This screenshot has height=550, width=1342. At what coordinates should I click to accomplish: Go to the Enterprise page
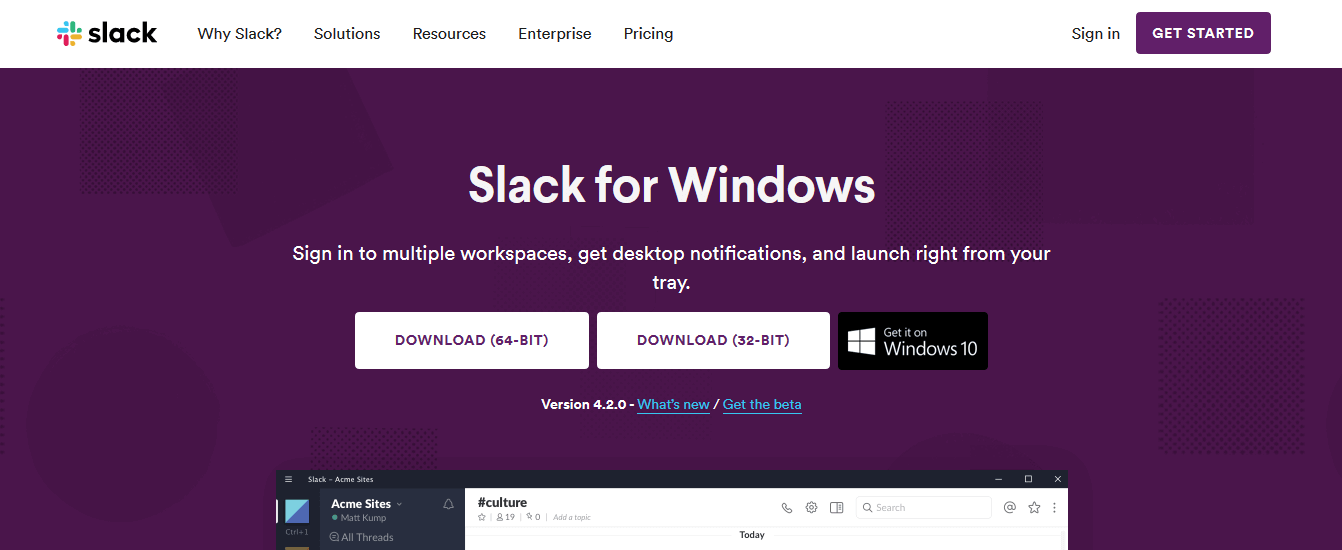(x=555, y=34)
